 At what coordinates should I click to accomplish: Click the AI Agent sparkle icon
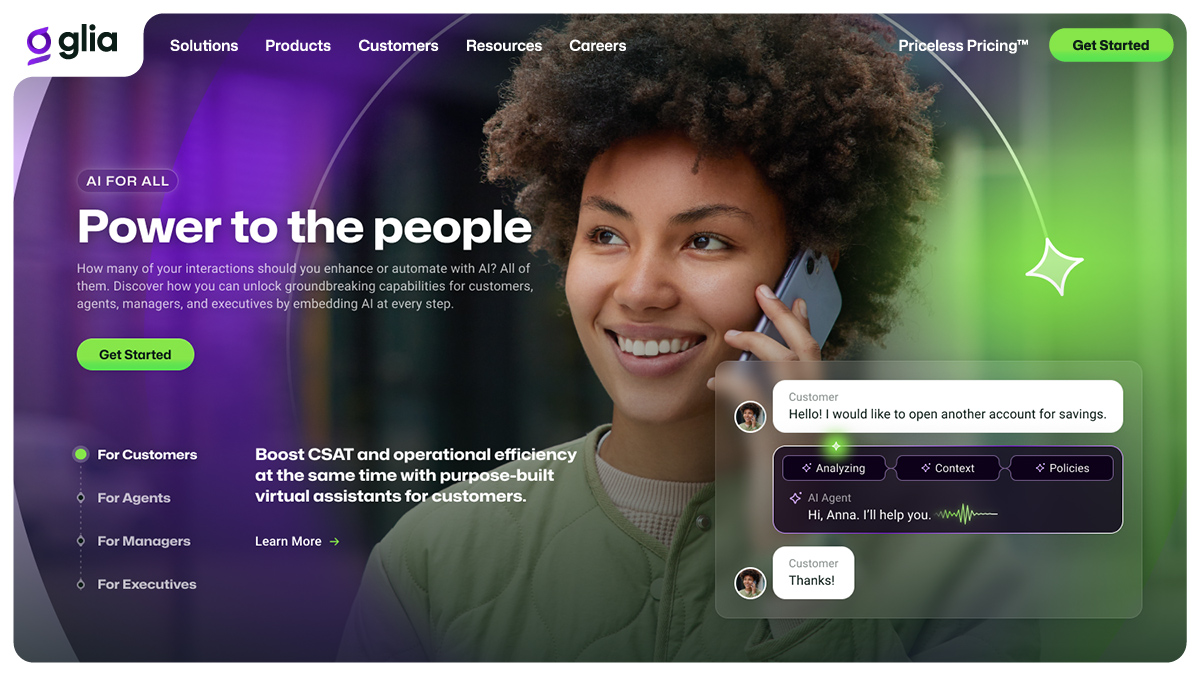tap(796, 498)
